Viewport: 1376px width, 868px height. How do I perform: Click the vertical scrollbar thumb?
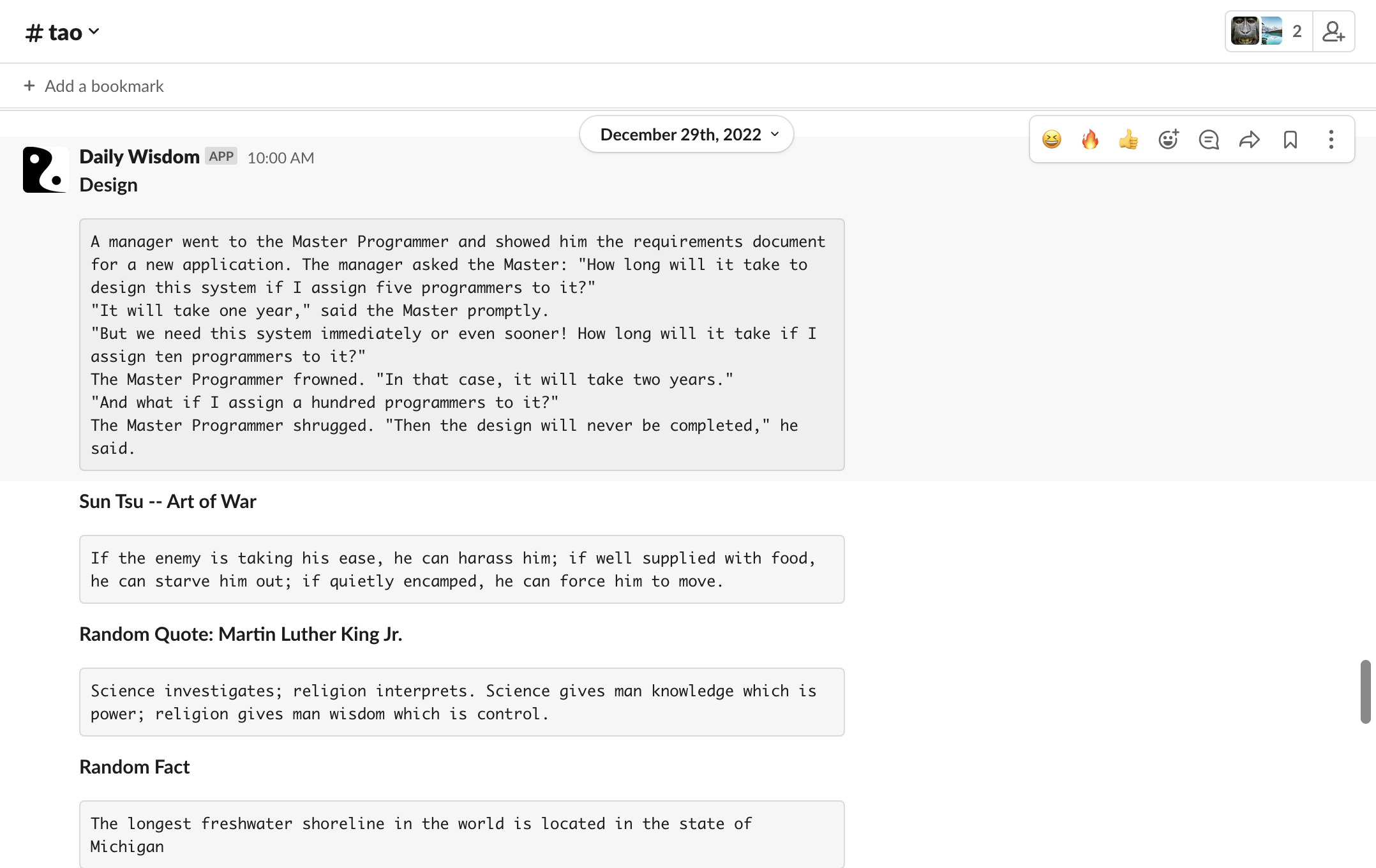pos(1365,692)
